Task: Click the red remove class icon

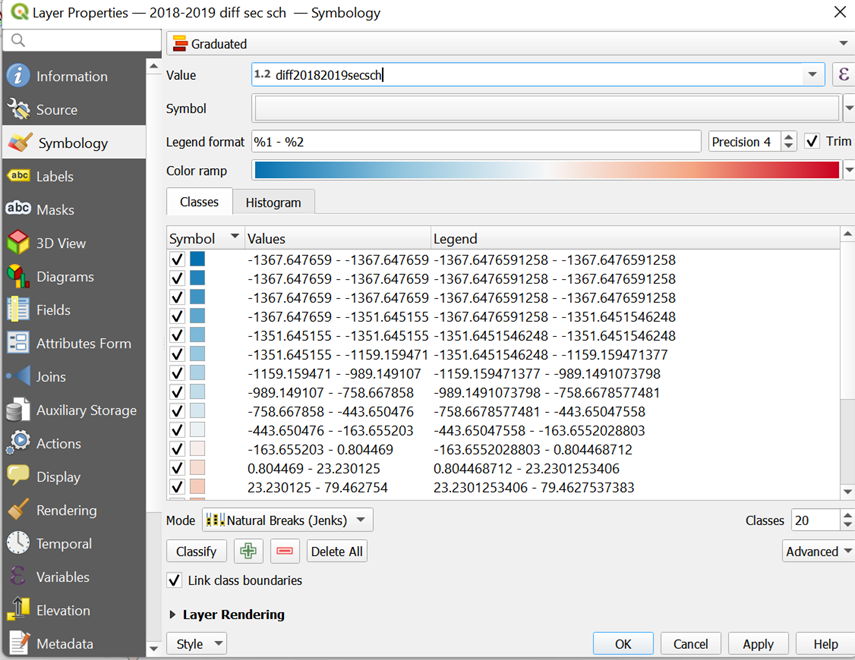Action: click(x=285, y=551)
